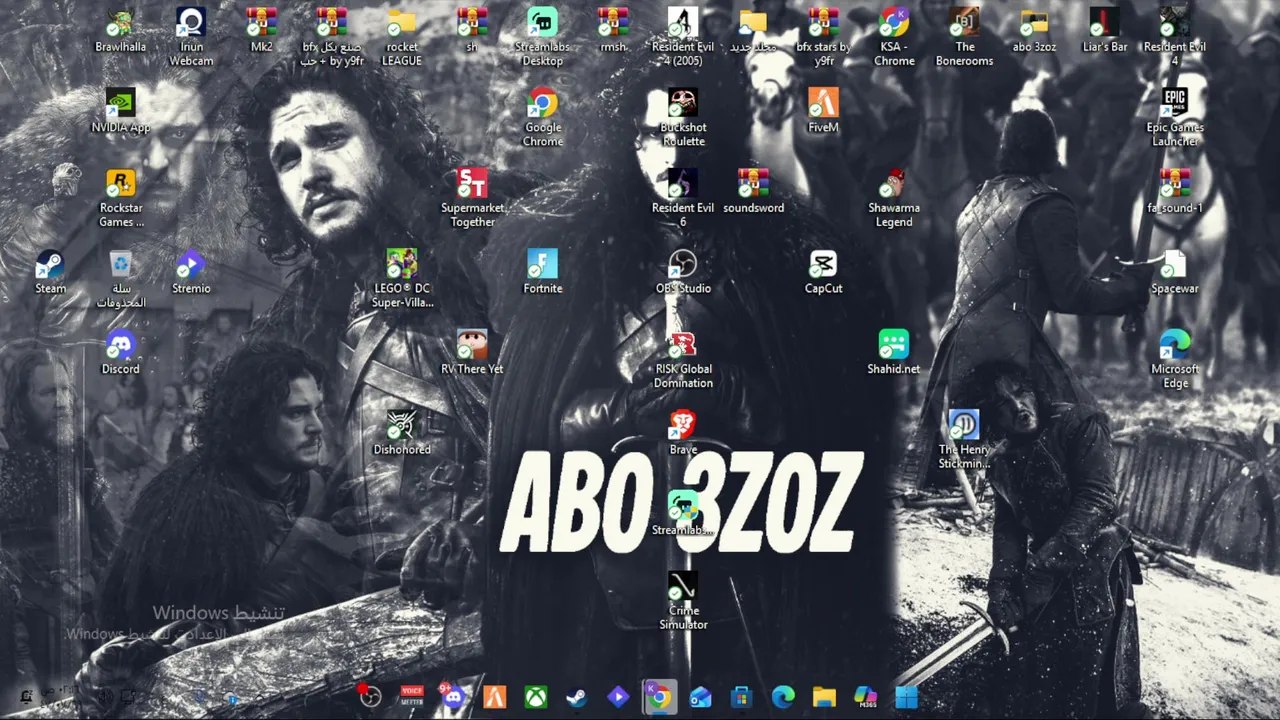Launch Buckshot Roulette from the desktop
The width and height of the screenshot is (1280, 720).
pos(683,117)
